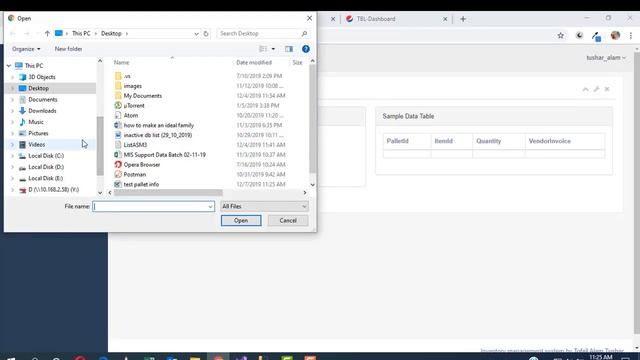Screen dimensions: 640x360
Task: Click the Open button
Action: [241, 220]
